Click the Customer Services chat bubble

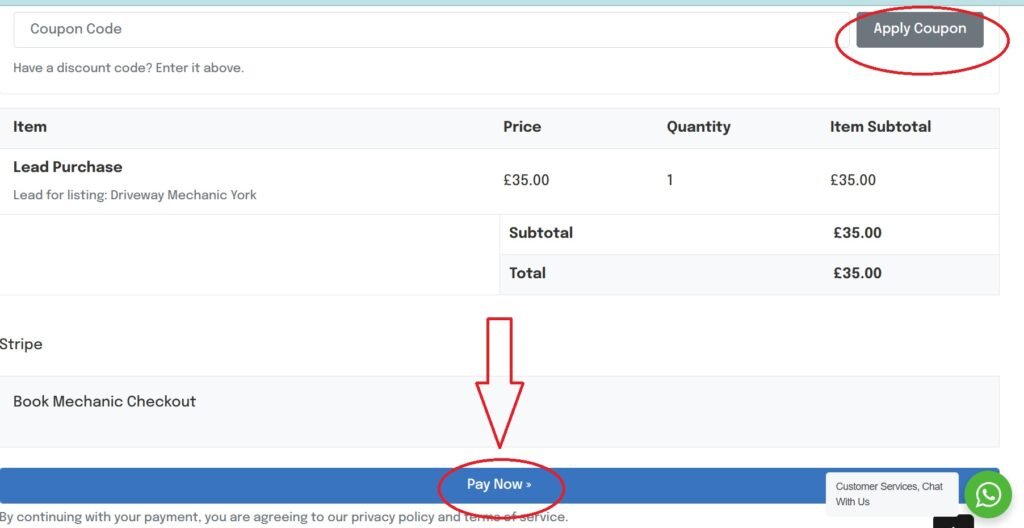(x=890, y=494)
